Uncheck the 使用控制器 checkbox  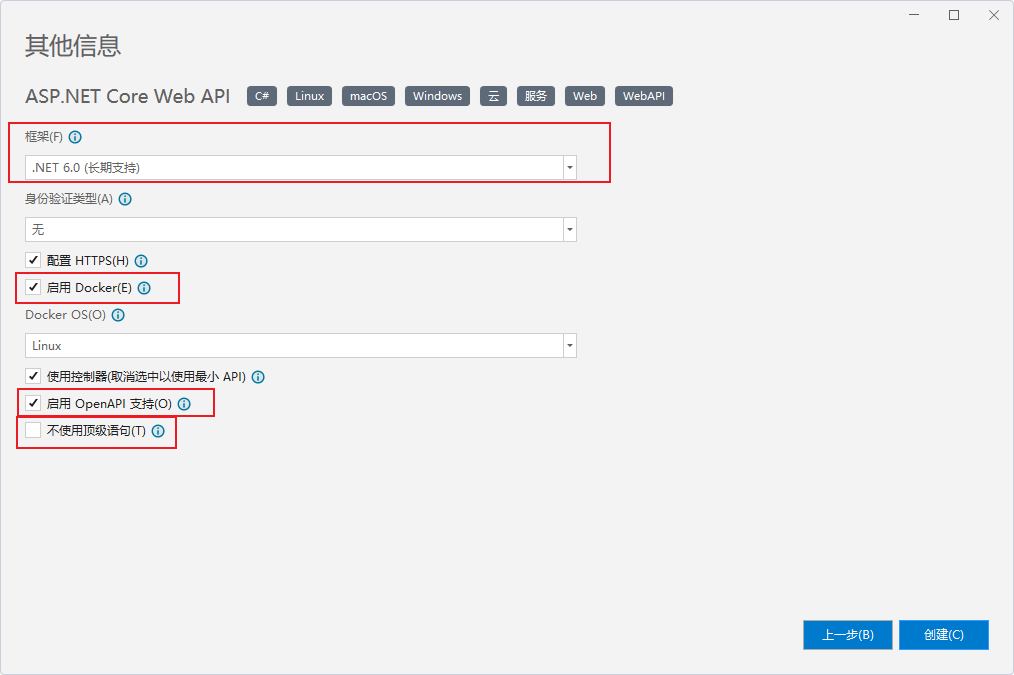tap(33, 377)
